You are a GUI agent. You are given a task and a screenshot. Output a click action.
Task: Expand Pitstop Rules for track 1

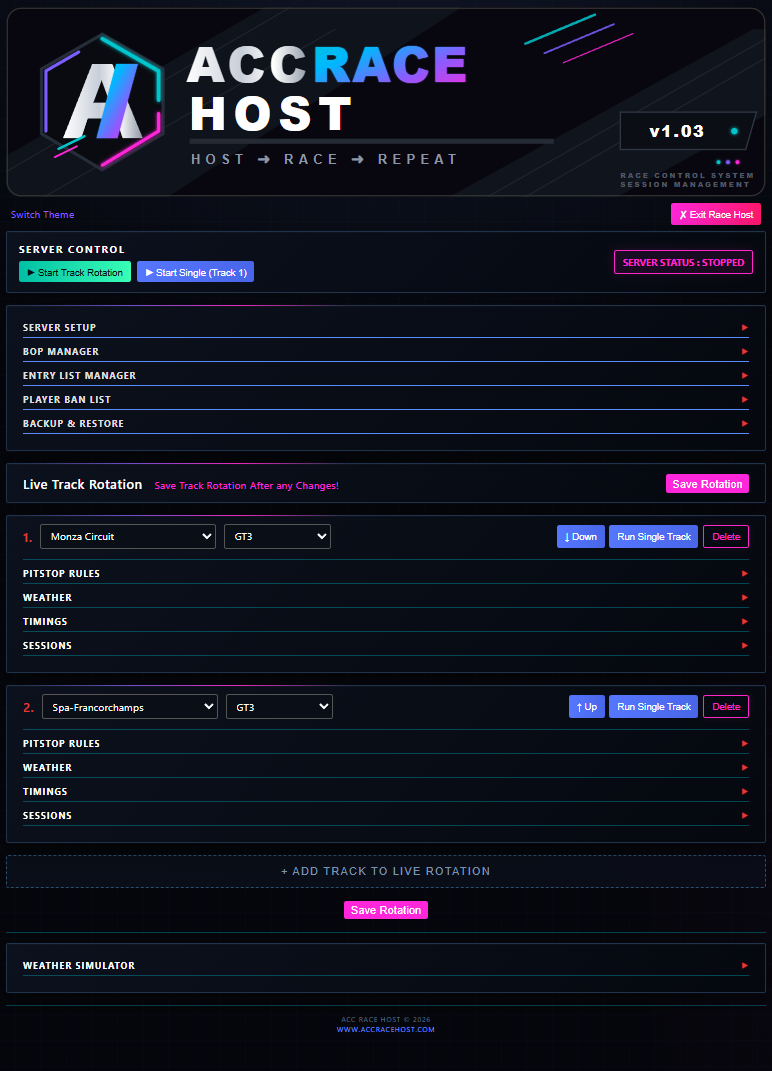pyautogui.click(x=385, y=574)
